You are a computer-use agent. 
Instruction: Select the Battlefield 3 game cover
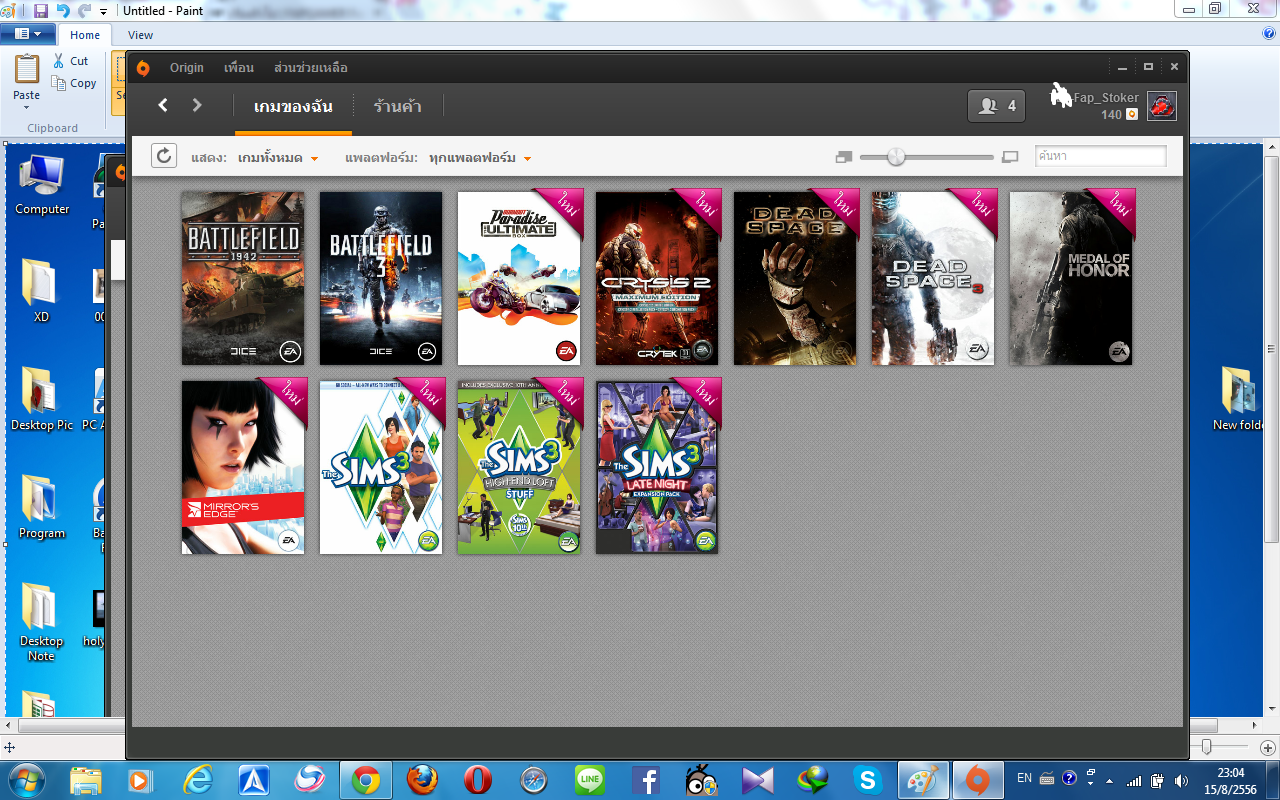pos(381,278)
